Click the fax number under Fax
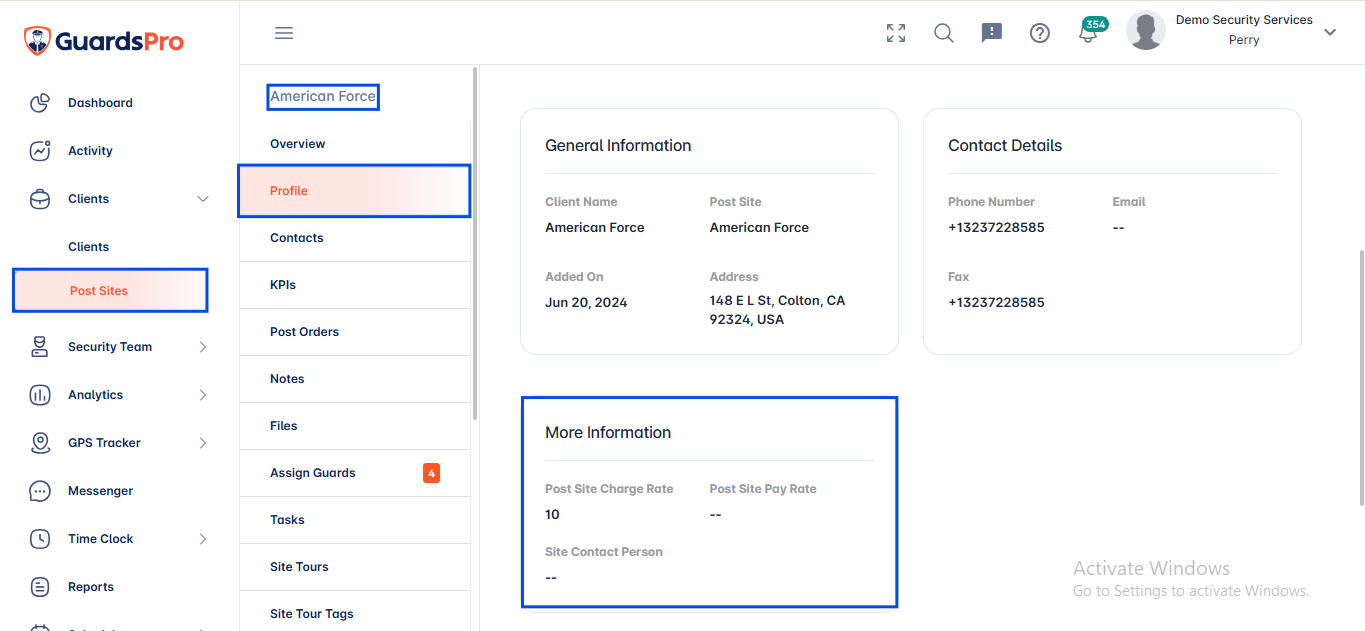Screen dimensions: 1365x631 pos(996,302)
